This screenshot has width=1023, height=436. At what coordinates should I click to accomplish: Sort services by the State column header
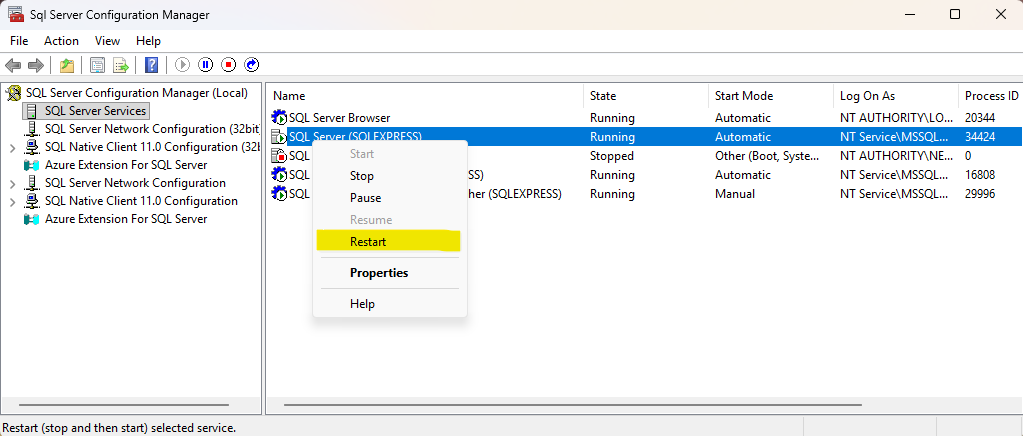click(x=603, y=96)
